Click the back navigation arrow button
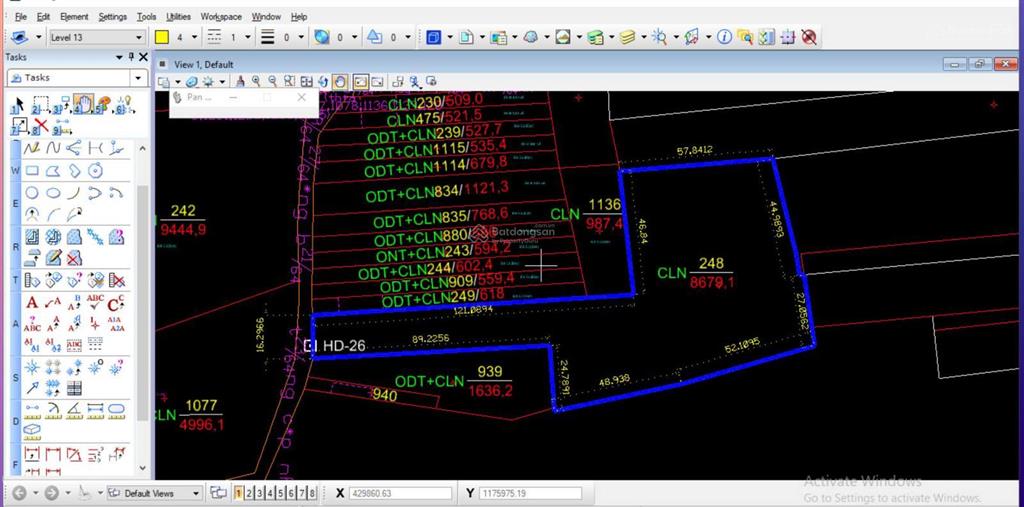This screenshot has height=507, width=1024. coord(19,493)
